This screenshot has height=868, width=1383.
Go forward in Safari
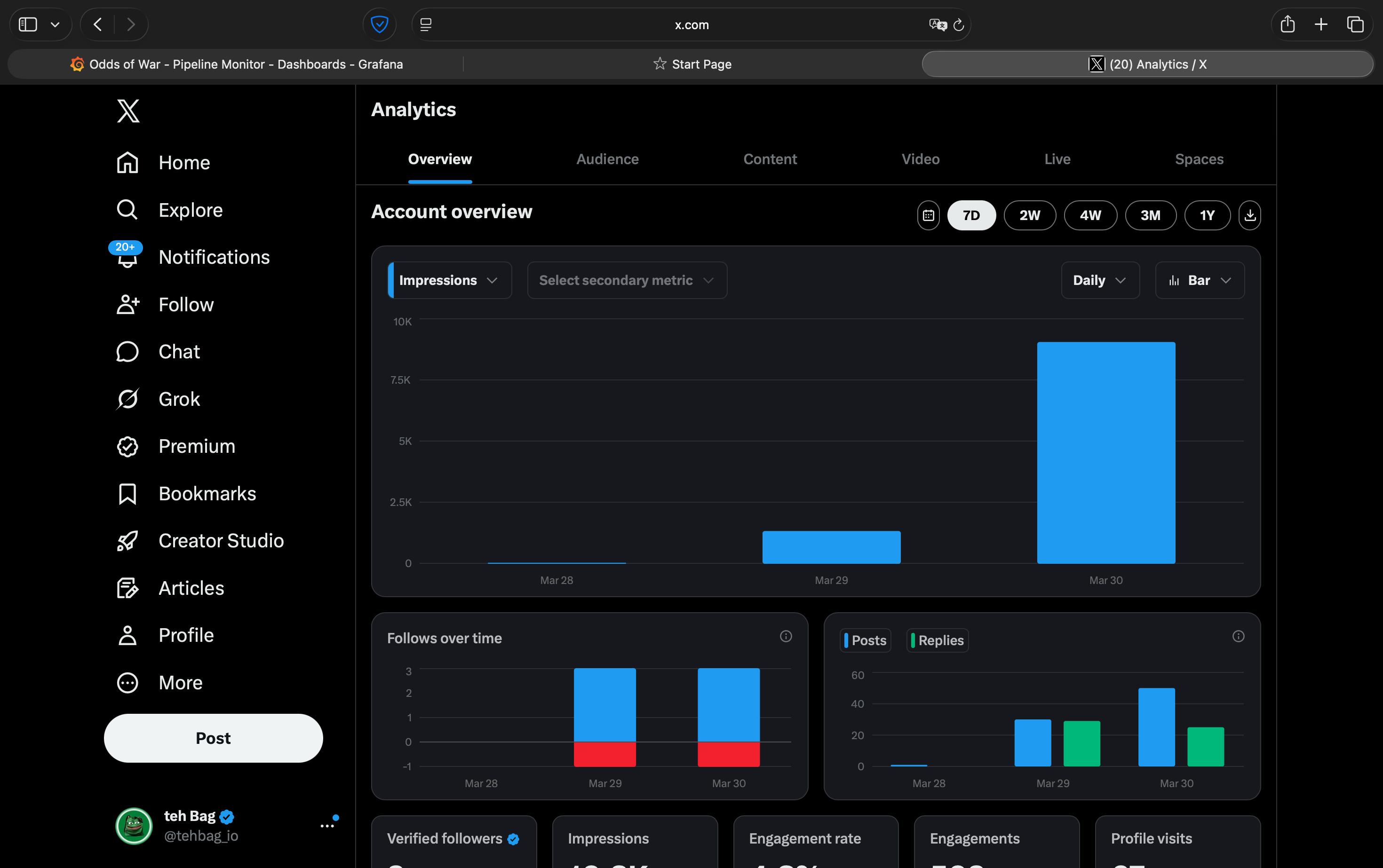pos(131,24)
